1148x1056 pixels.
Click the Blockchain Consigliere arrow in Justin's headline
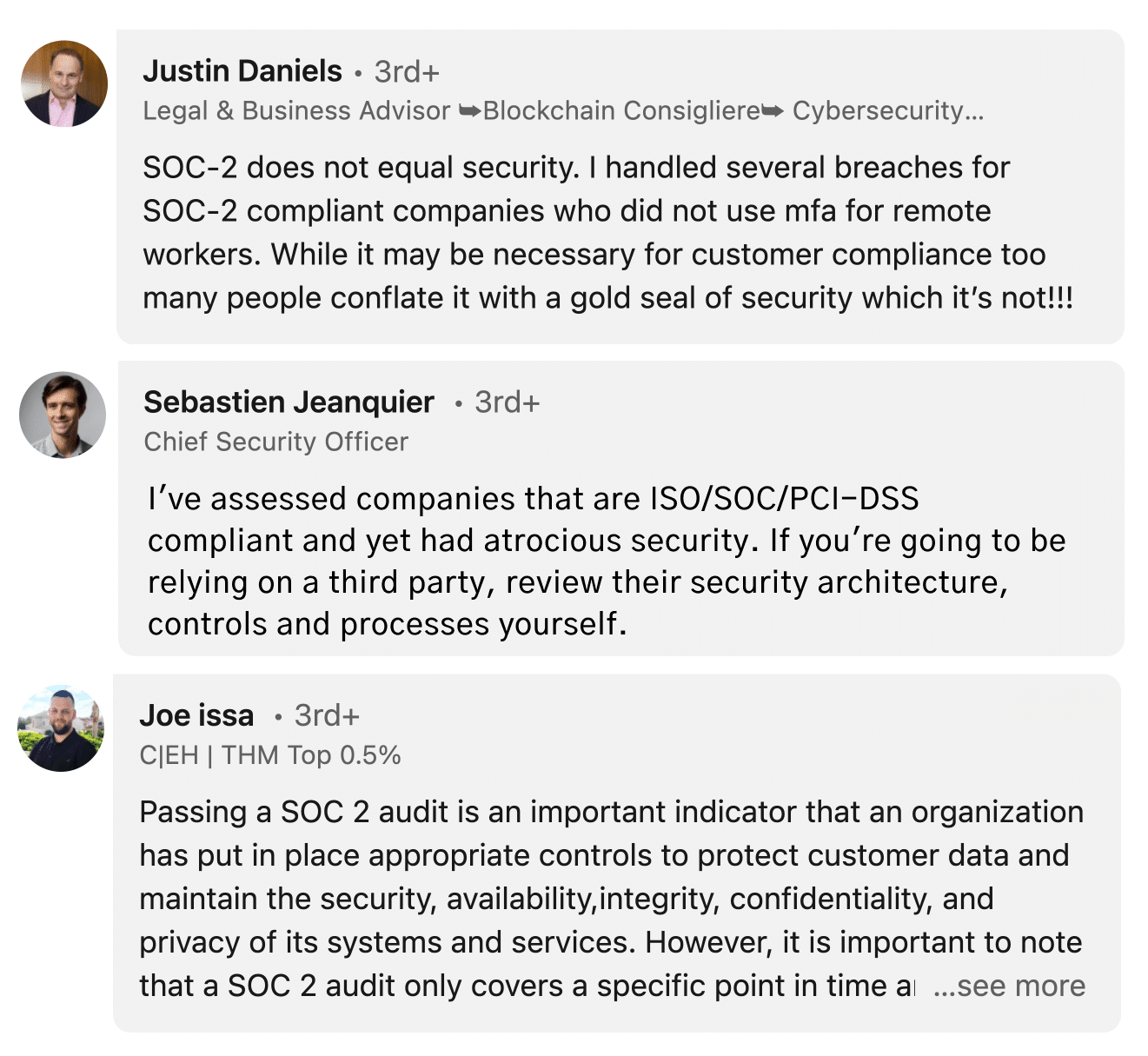tap(470, 111)
